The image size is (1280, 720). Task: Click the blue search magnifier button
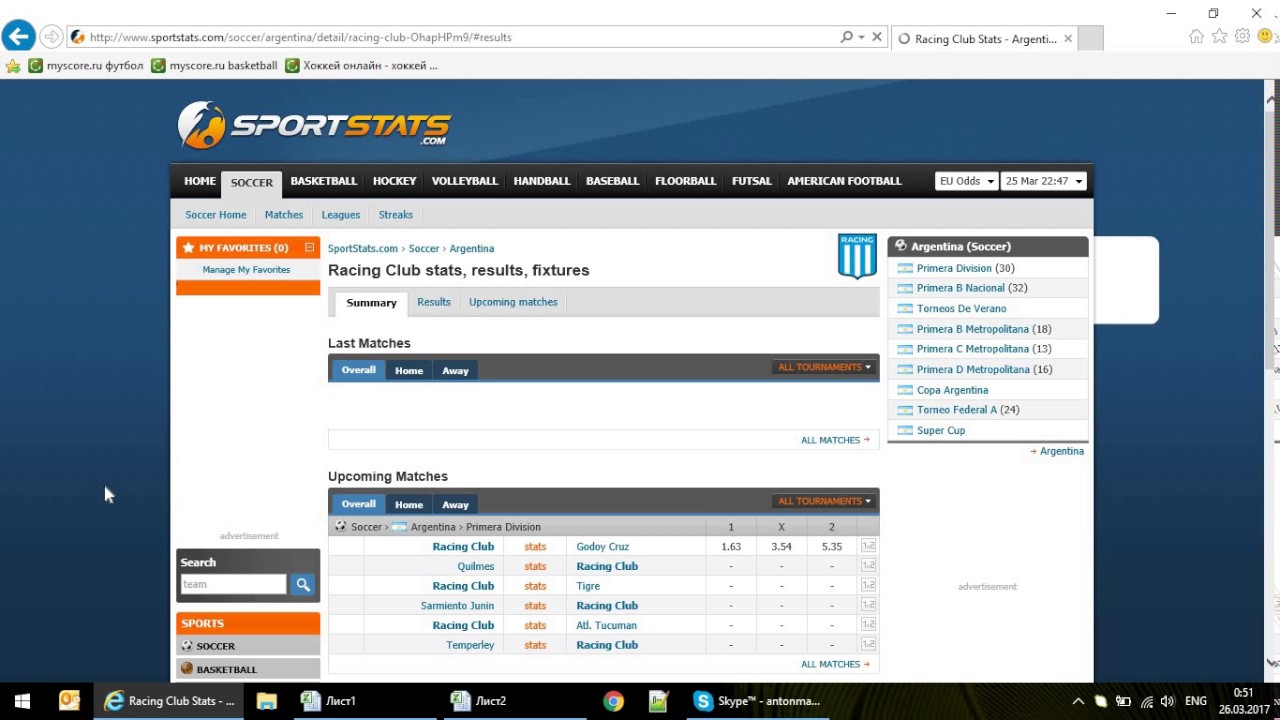tap(303, 584)
